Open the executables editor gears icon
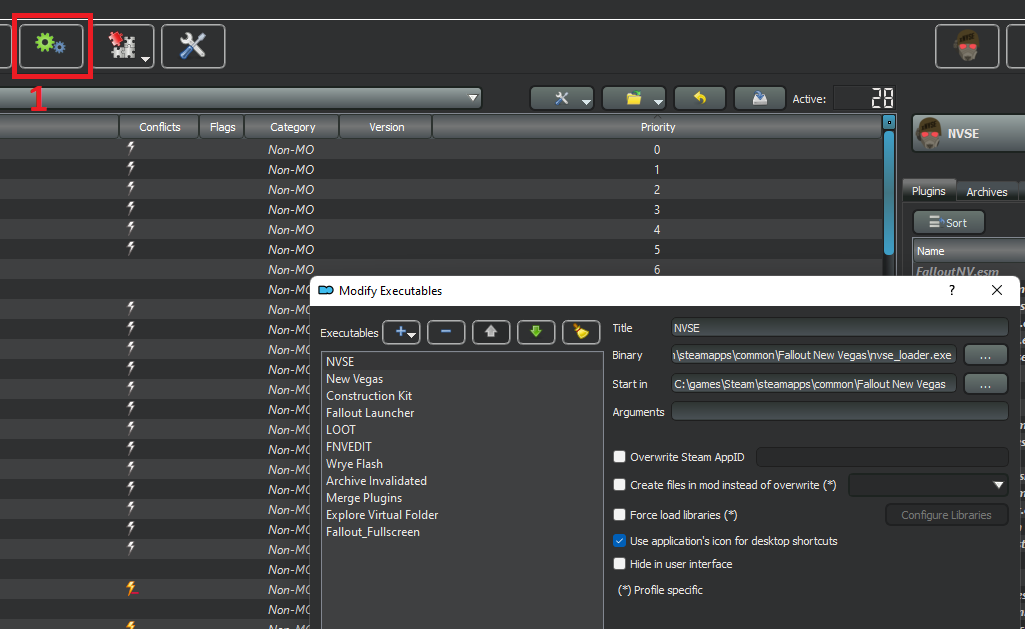 (x=51, y=46)
